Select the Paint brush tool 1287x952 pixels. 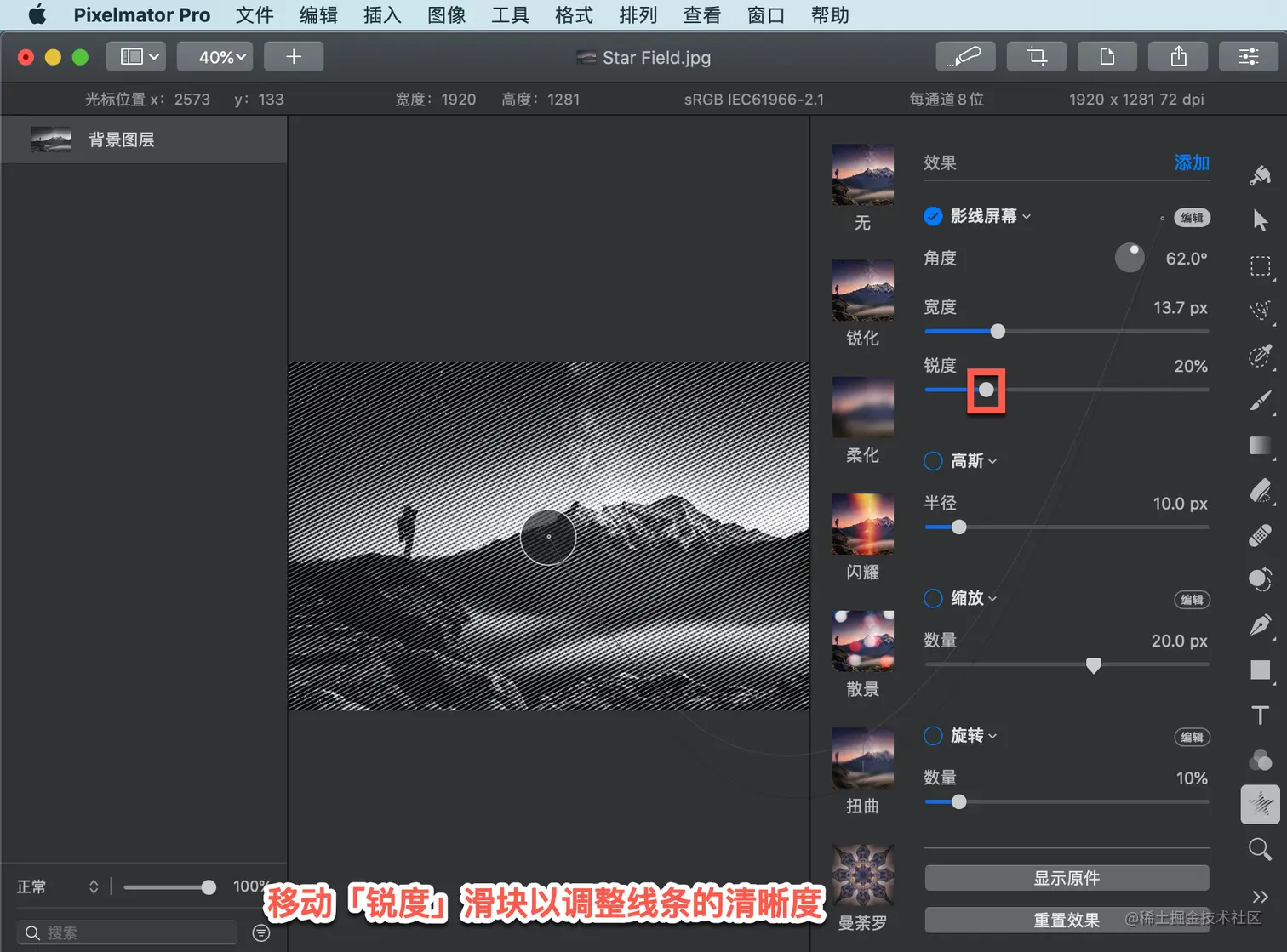point(1261,401)
